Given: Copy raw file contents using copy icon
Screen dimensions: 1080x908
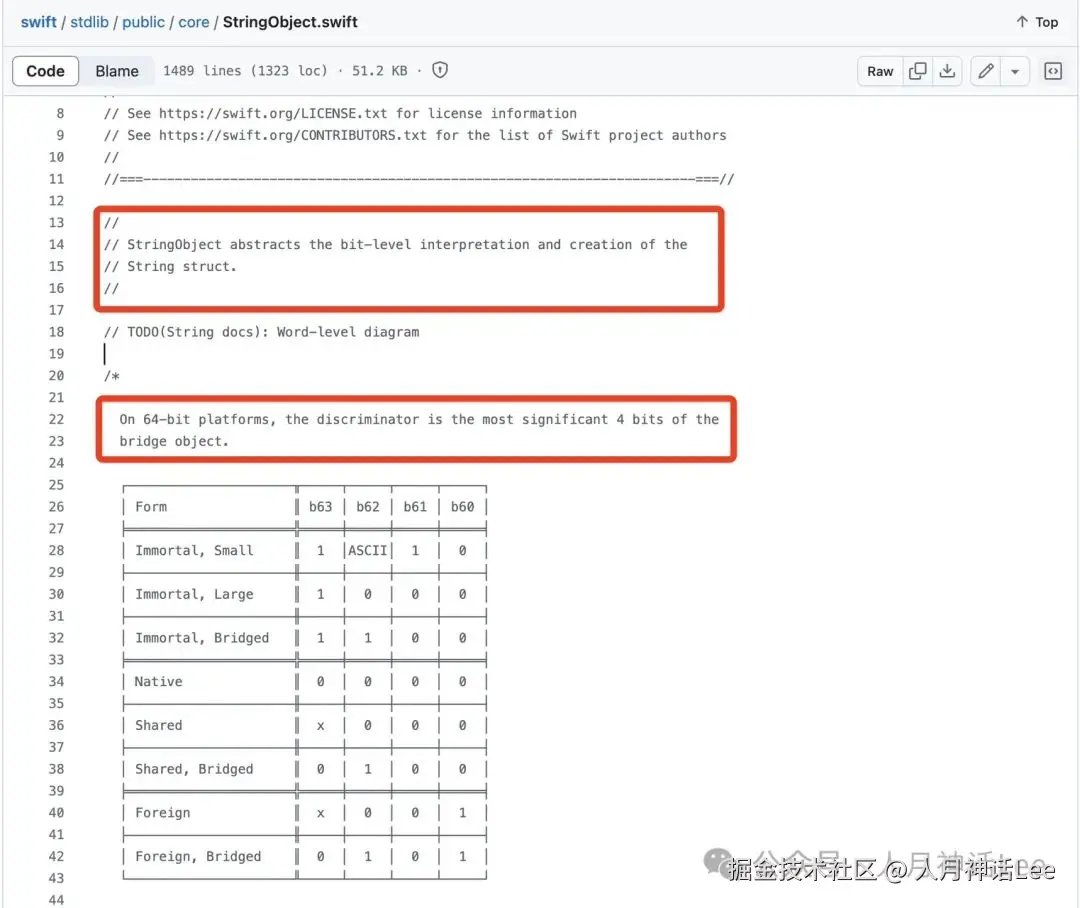Looking at the screenshot, I should click(918, 71).
